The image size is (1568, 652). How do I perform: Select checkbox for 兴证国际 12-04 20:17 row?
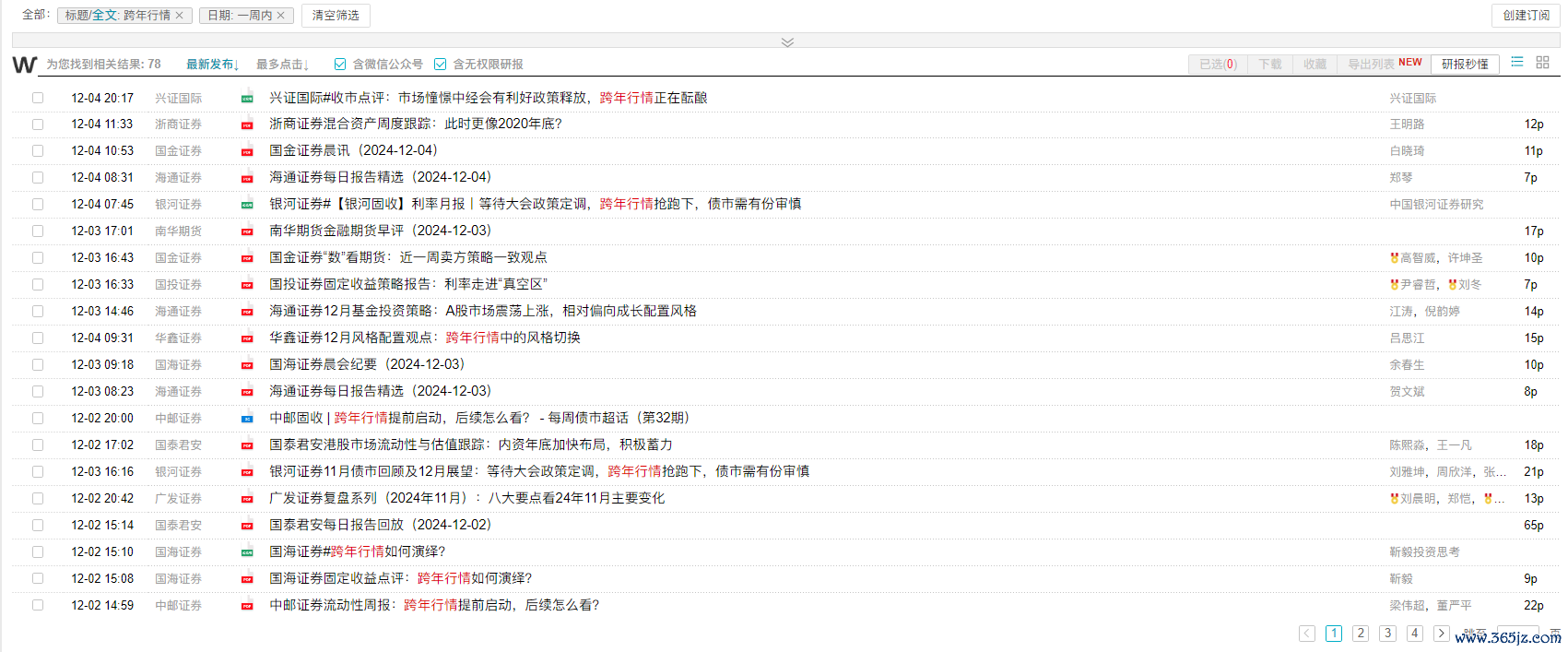coord(38,98)
